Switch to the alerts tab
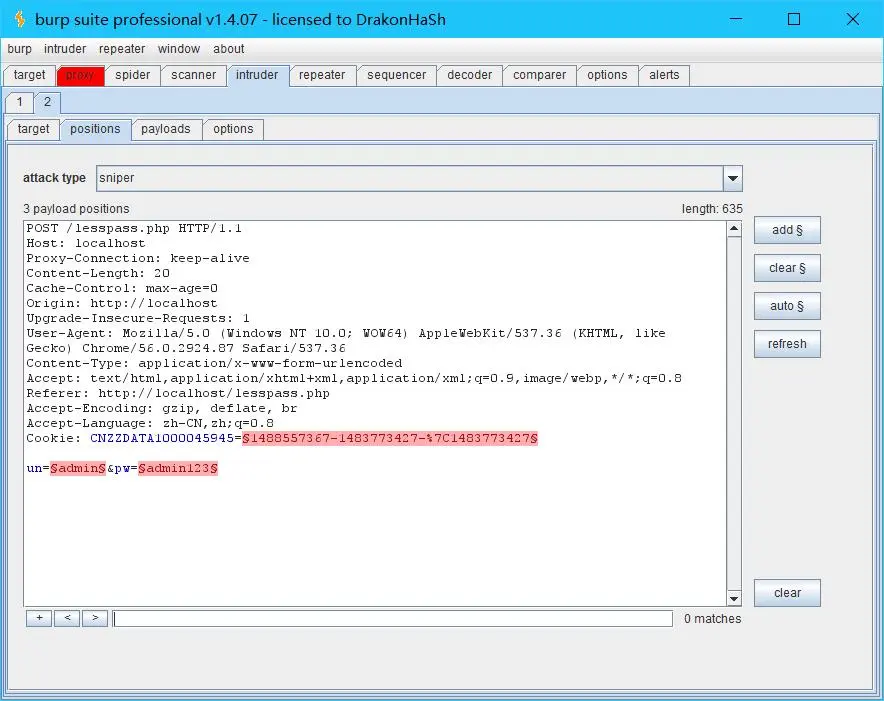Image resolution: width=884 pixels, height=701 pixels. 664,75
